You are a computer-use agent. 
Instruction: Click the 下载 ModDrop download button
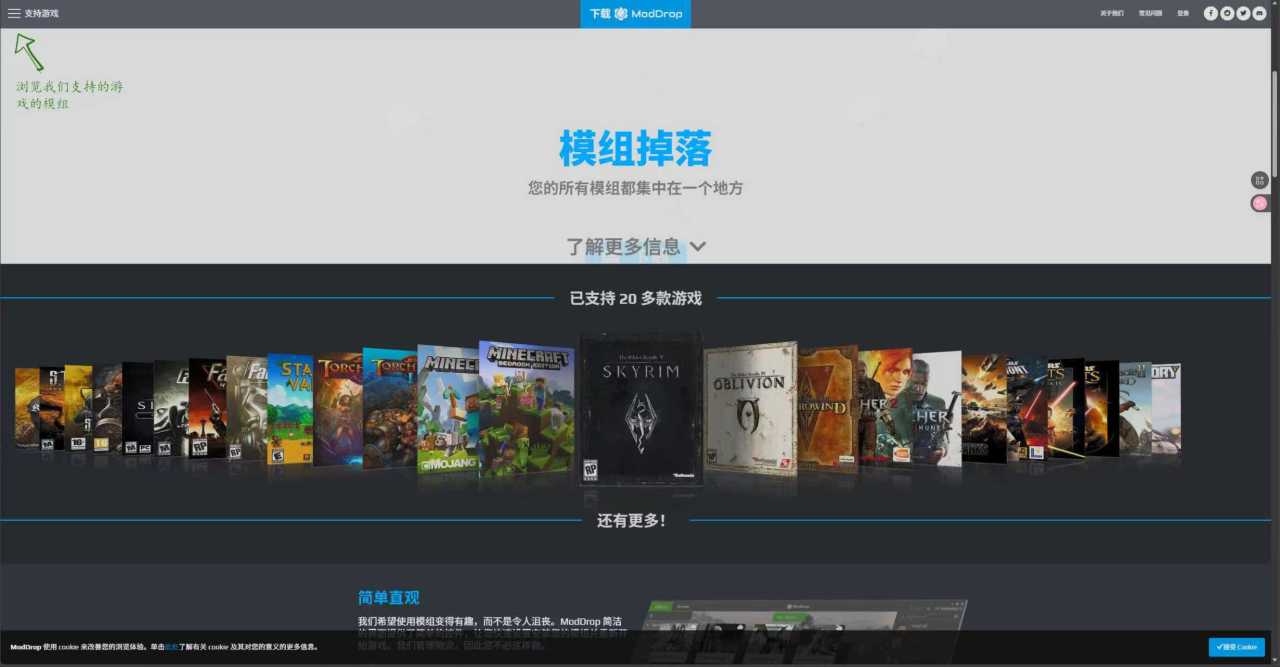click(635, 14)
